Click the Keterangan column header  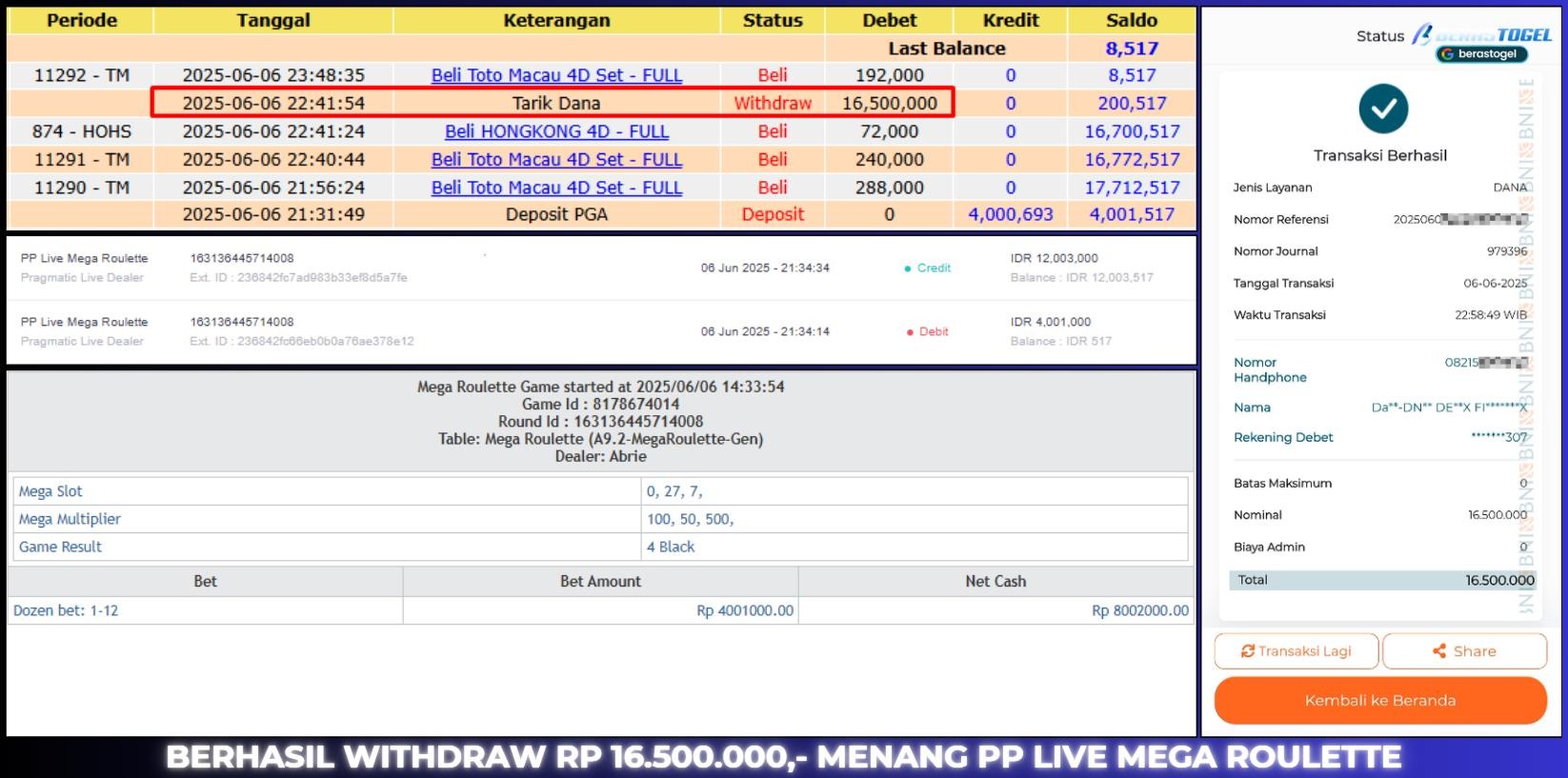point(556,20)
